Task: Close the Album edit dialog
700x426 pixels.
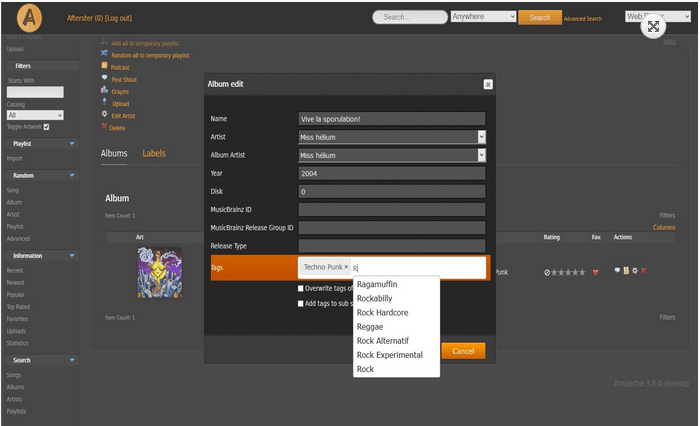Action: [x=487, y=85]
